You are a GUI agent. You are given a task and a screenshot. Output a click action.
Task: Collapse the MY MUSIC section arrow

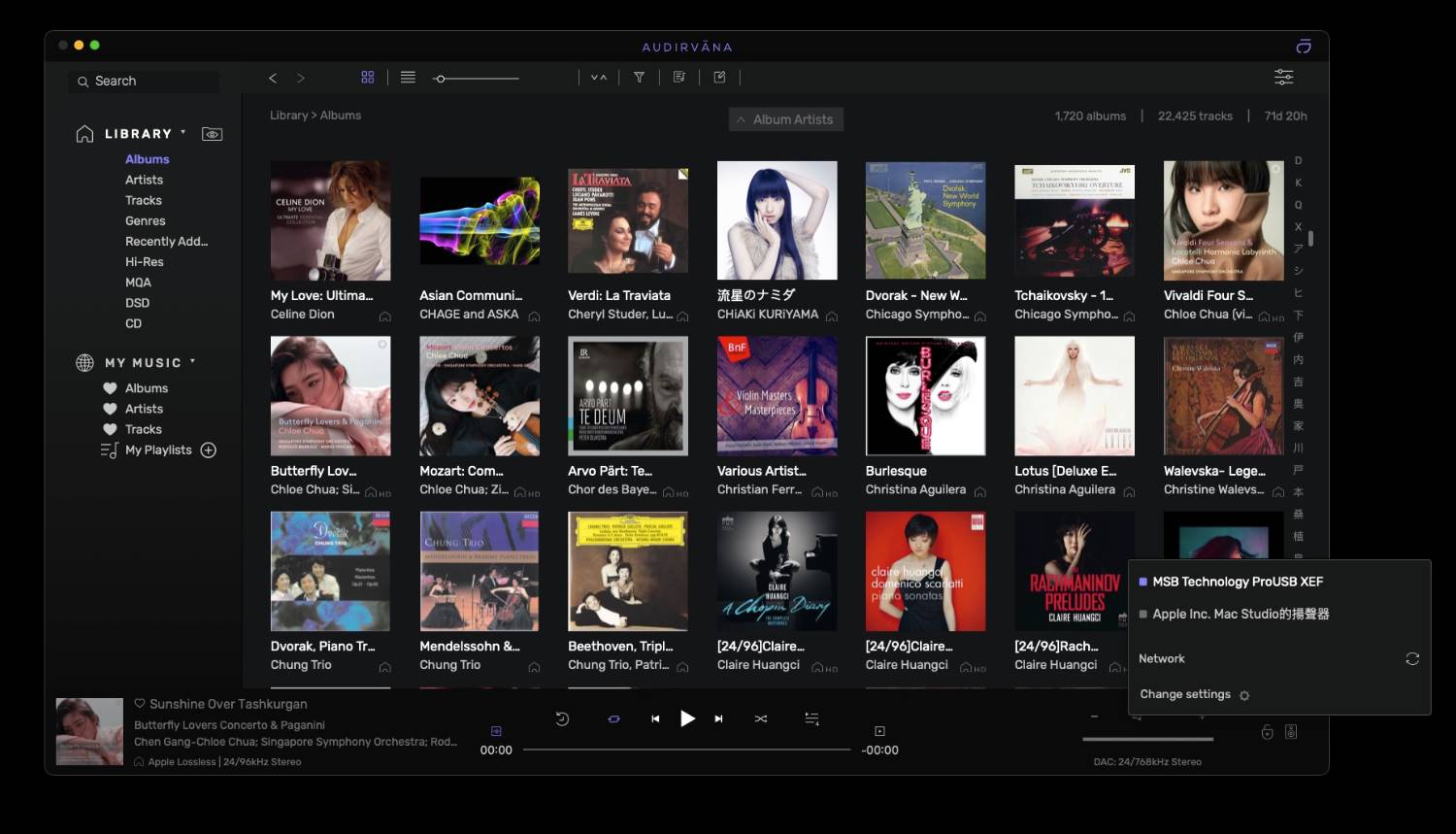pyautogui.click(x=192, y=361)
